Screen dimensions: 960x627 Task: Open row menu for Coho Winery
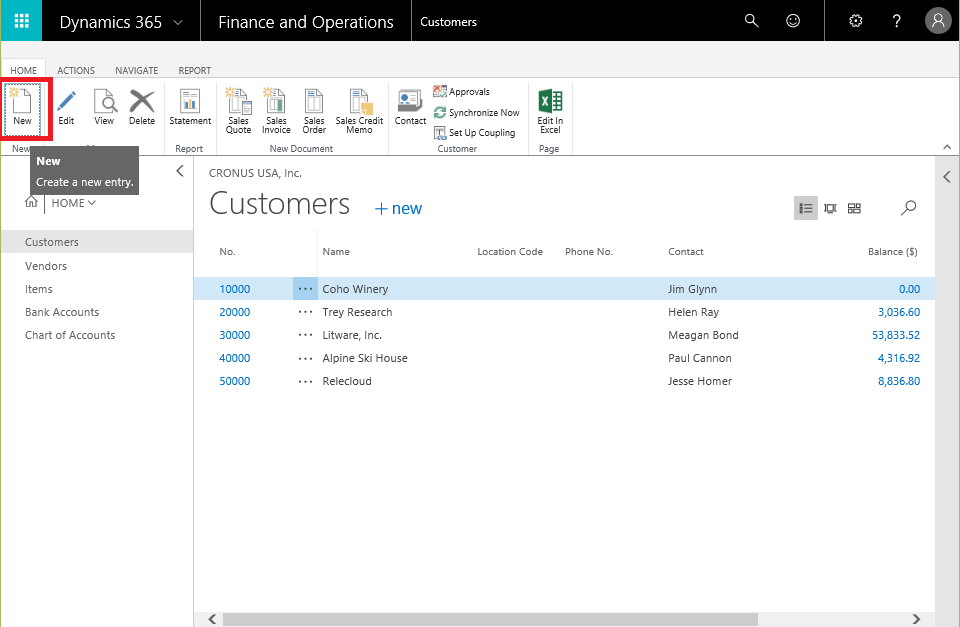(305, 289)
